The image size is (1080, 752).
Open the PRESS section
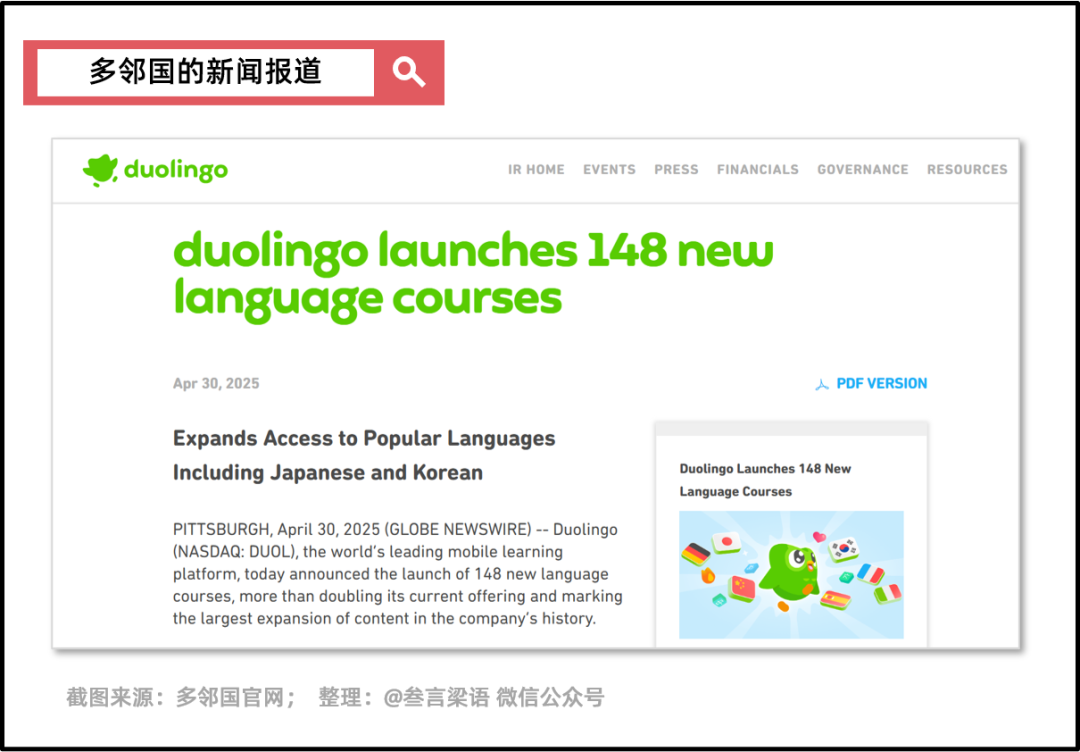point(676,169)
